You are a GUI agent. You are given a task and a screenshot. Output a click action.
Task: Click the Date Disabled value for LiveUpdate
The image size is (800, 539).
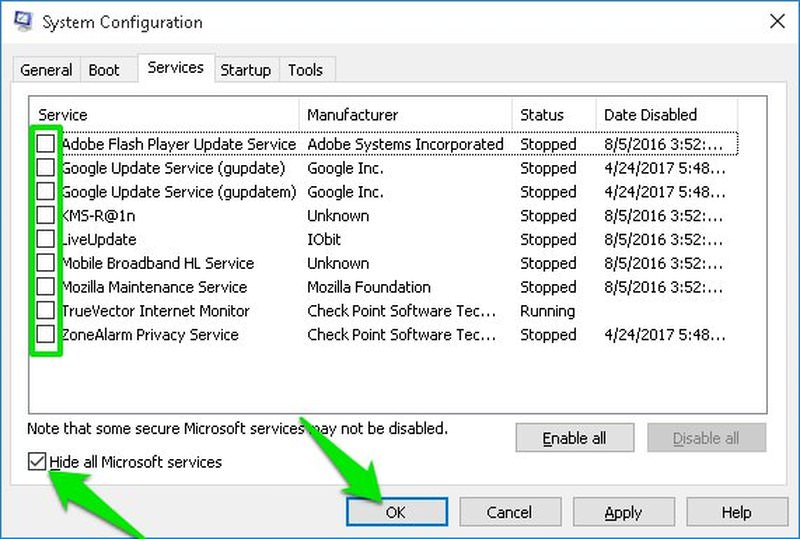[663, 239]
